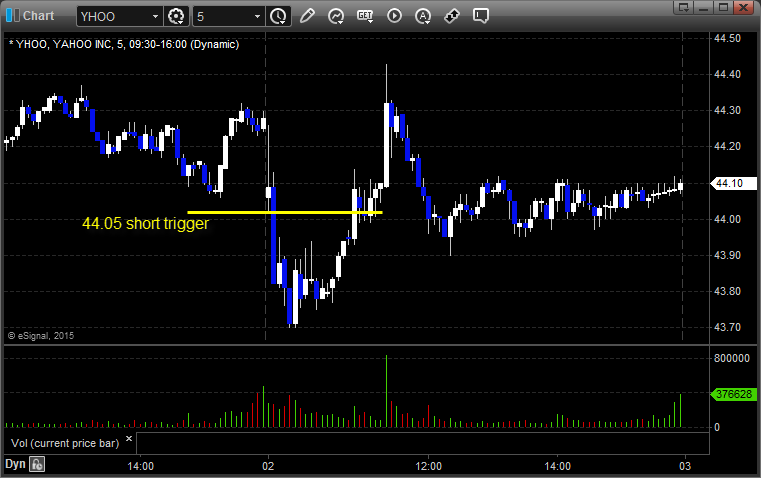Viewport: 761px width, 478px height.
Task: Maximize the chart window
Action: (x=724, y=7)
